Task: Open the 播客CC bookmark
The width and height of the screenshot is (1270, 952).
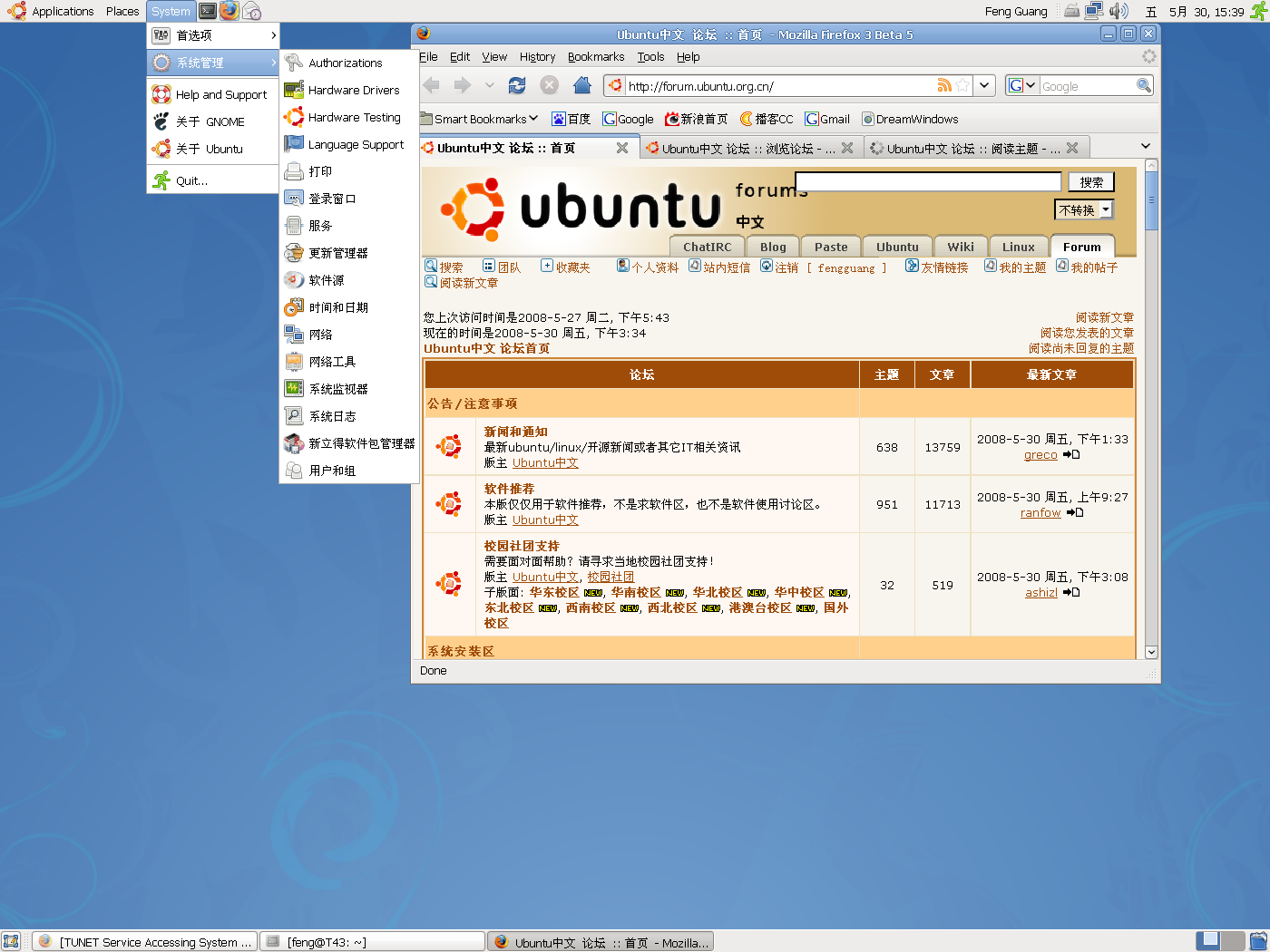Action: tap(767, 119)
